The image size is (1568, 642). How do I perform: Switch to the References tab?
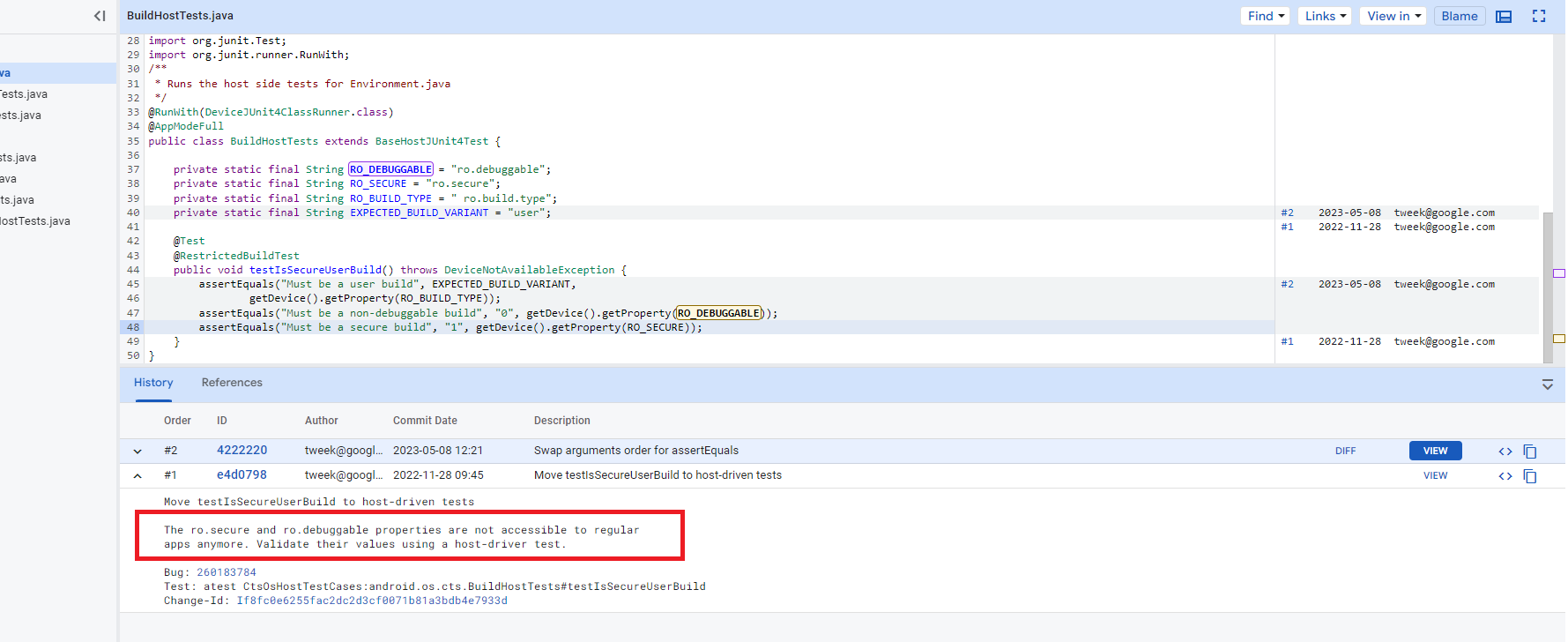[x=232, y=383]
